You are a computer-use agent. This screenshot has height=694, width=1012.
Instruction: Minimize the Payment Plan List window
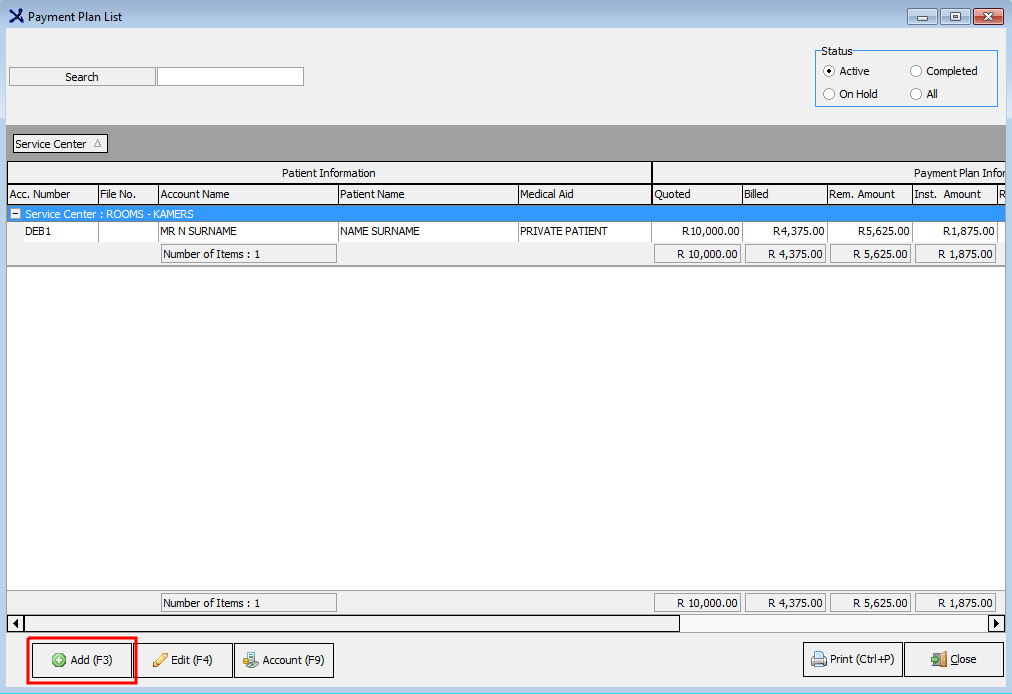point(922,17)
